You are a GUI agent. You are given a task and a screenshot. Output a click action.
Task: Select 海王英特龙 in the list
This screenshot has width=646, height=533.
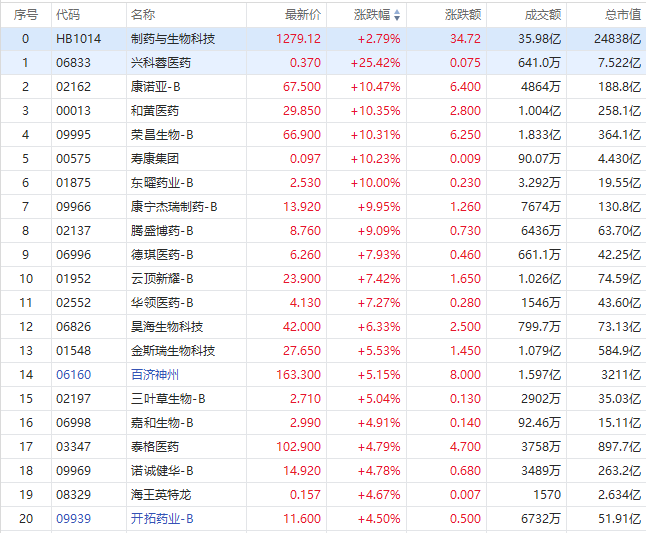tap(161, 495)
